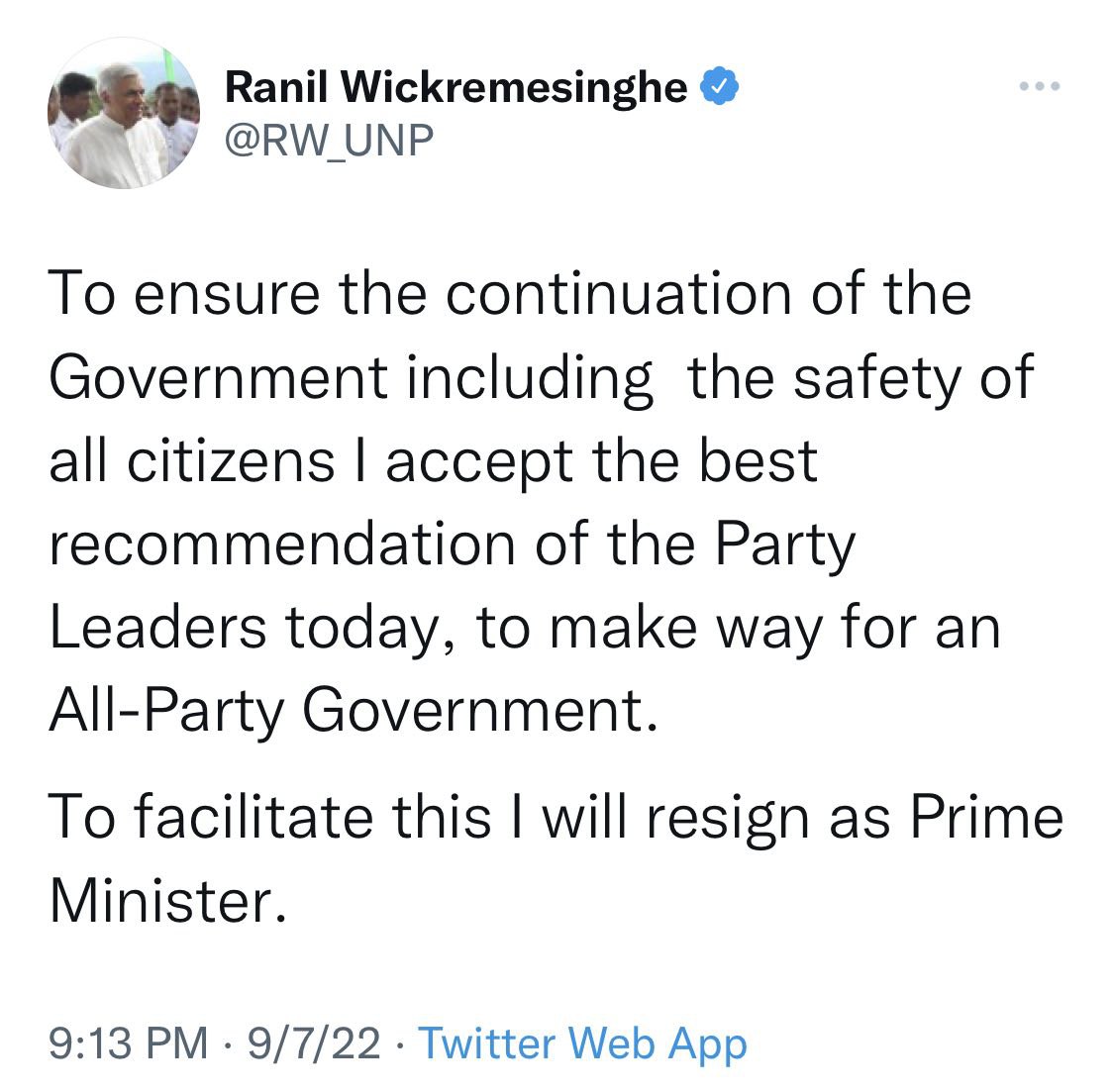Open the @RW_UNP handle

point(329,140)
